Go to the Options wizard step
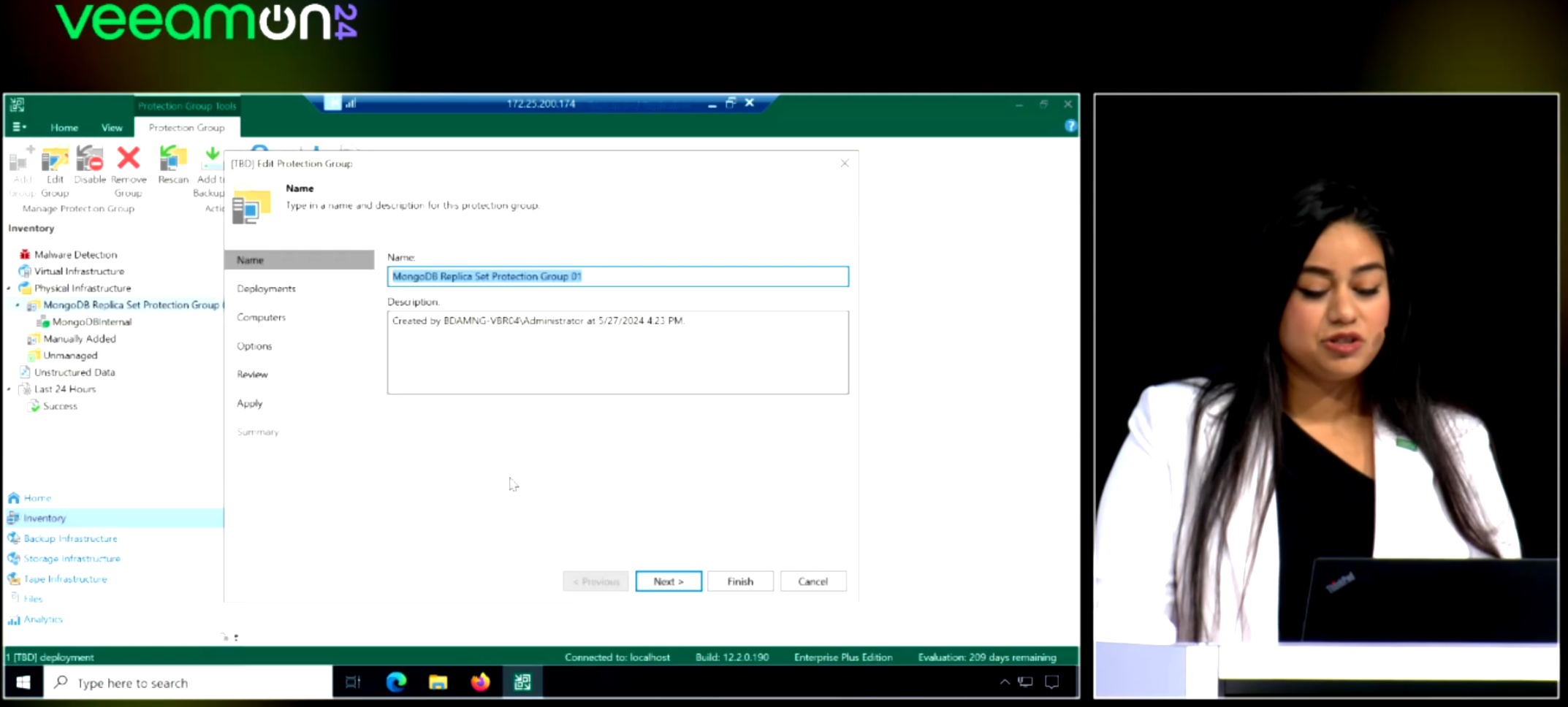1568x707 pixels. click(254, 345)
